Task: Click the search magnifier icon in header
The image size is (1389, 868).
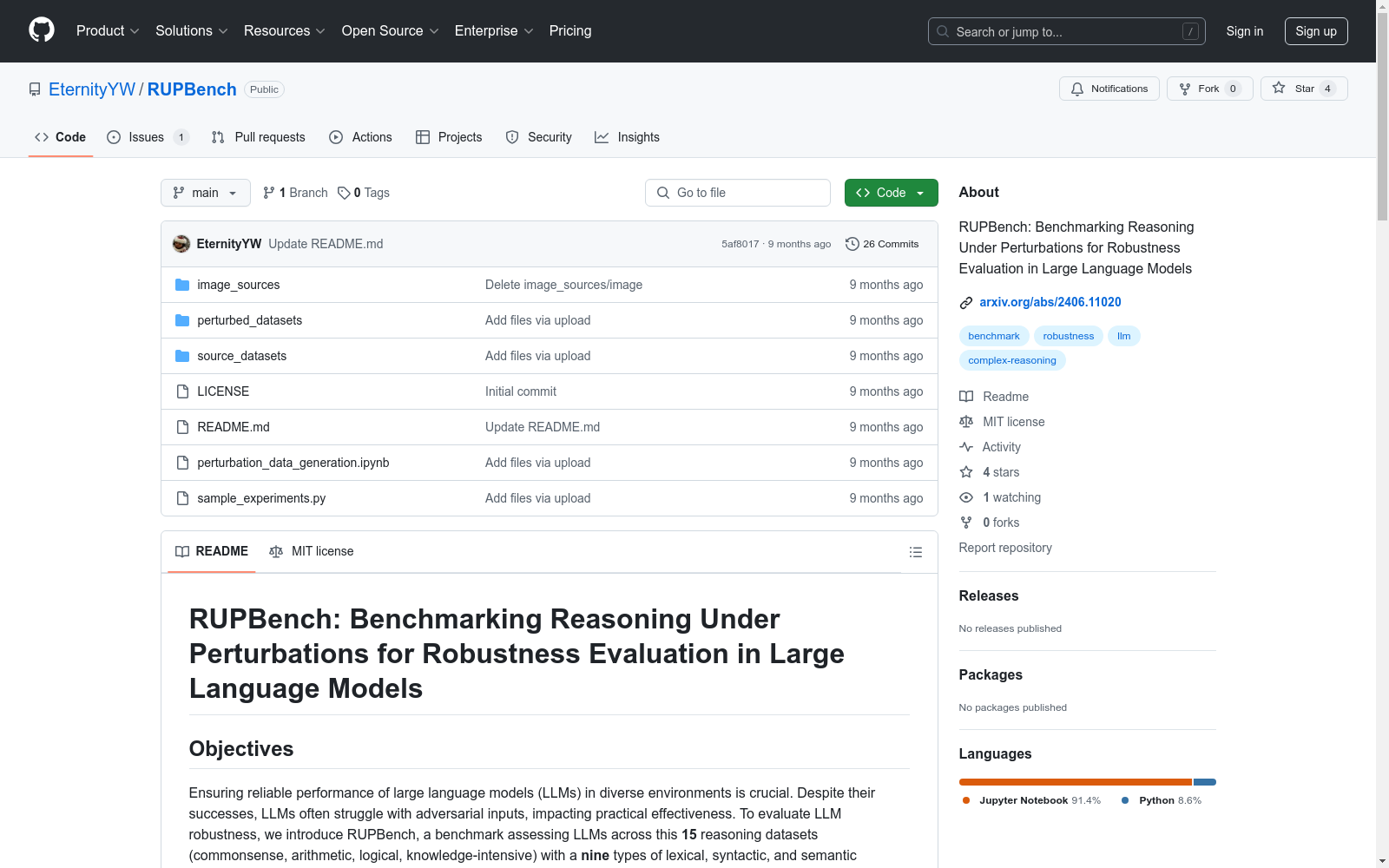Action: [x=943, y=31]
